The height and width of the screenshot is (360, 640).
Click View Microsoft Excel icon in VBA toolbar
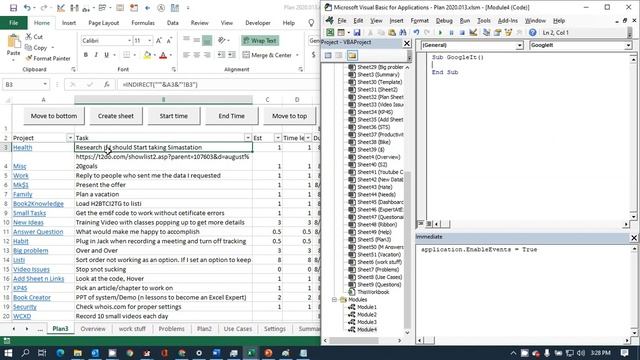click(x=330, y=33)
